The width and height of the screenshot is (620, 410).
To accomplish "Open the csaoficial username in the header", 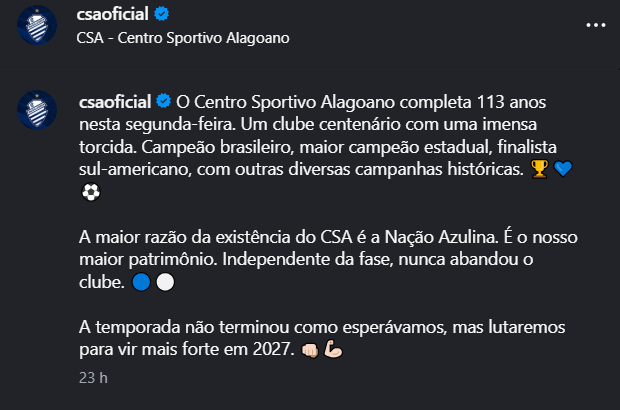I will [112, 14].
